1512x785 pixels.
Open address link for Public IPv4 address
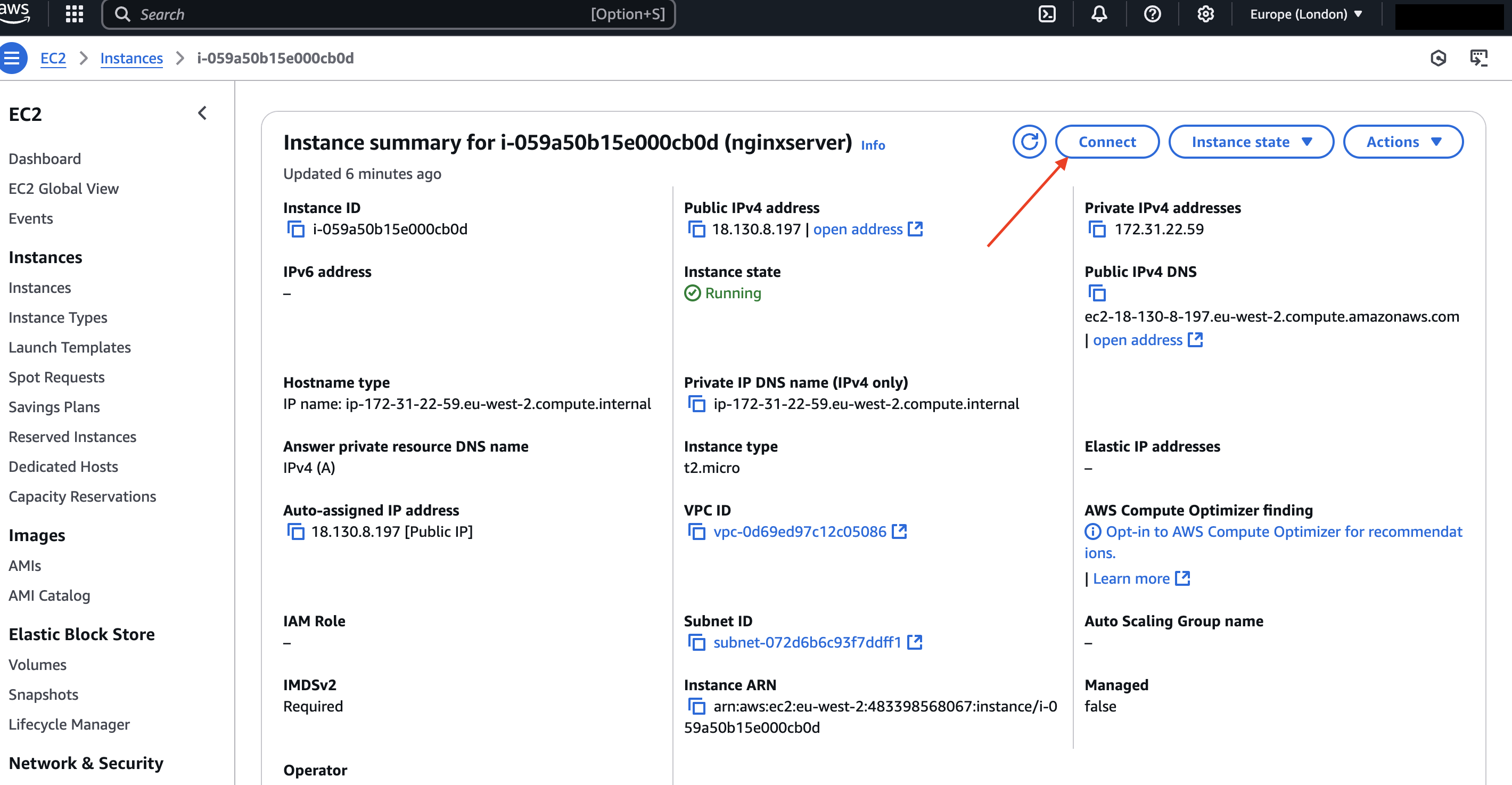coord(867,229)
